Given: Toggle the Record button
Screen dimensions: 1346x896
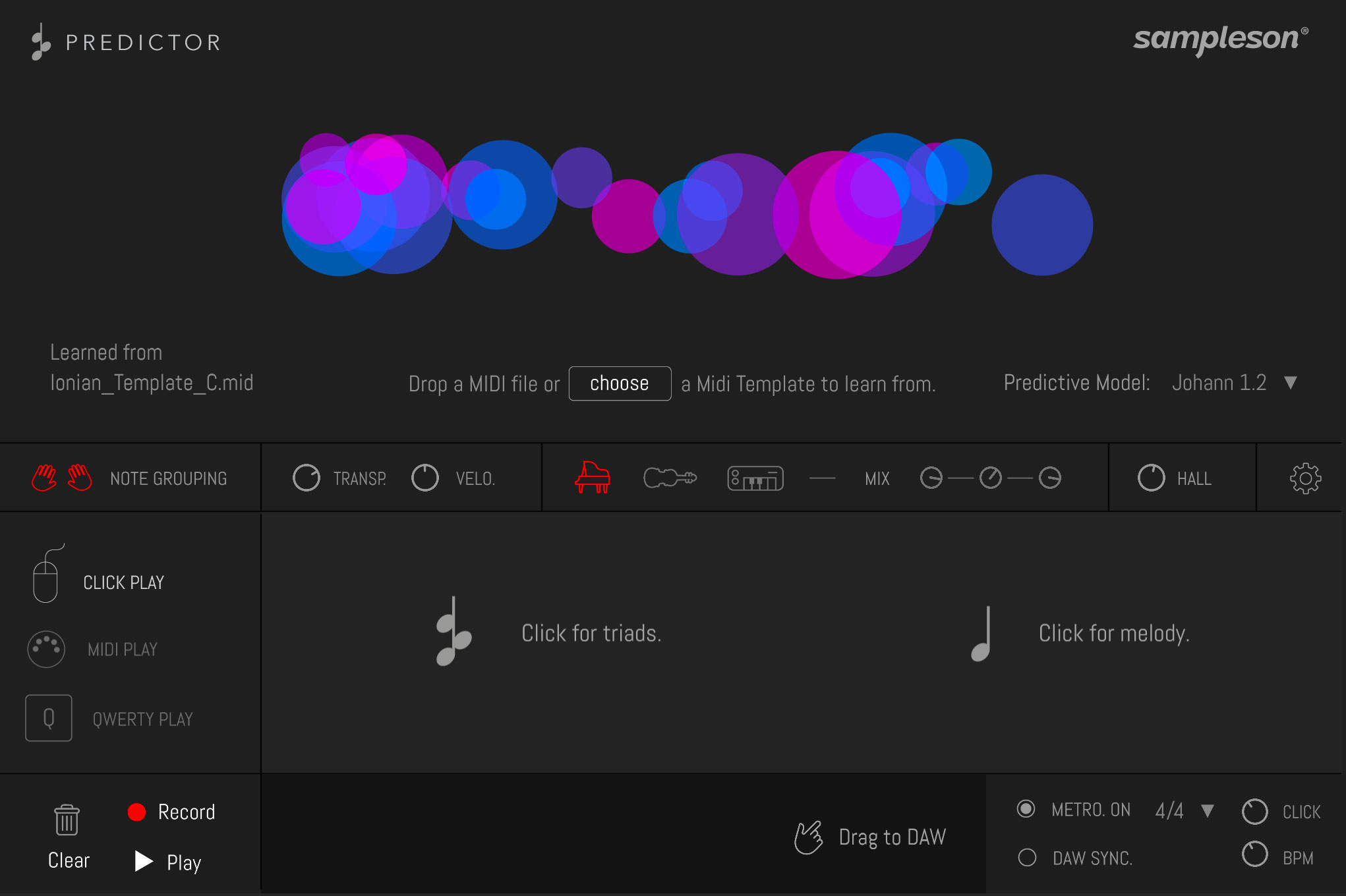Looking at the screenshot, I should tap(137, 812).
